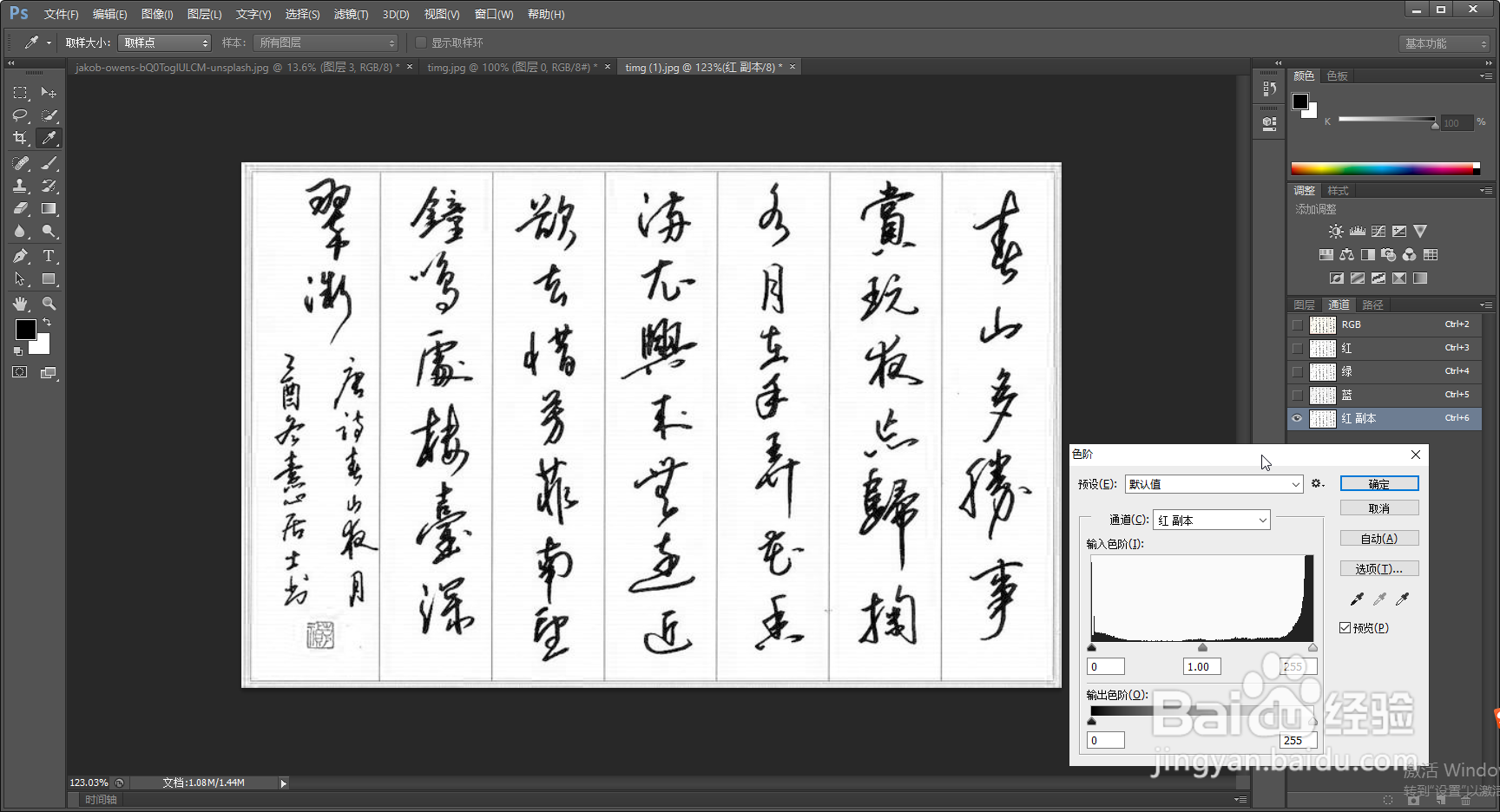Add a Color Balance adjustment

coord(1346,255)
